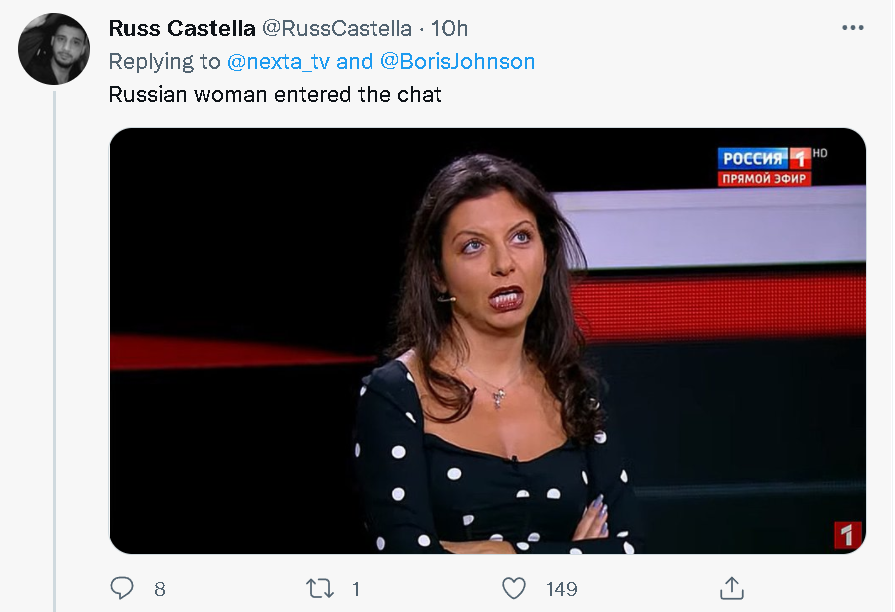Click the red ПРЯМОЙ ЭФИР badge
The image size is (895, 612).
[x=764, y=179]
